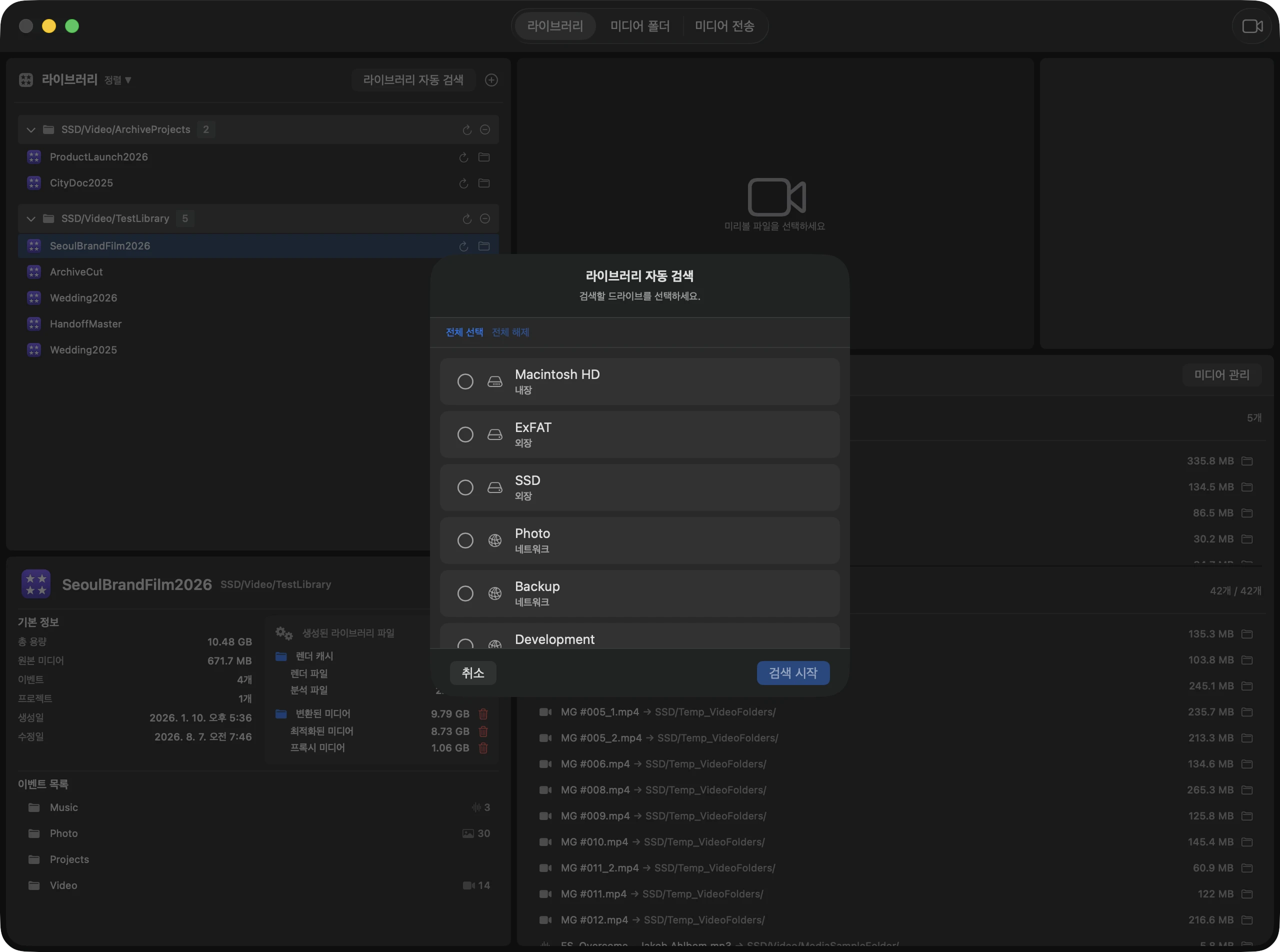Click the 취소 button
This screenshot has width=1280, height=952.
coord(473,673)
